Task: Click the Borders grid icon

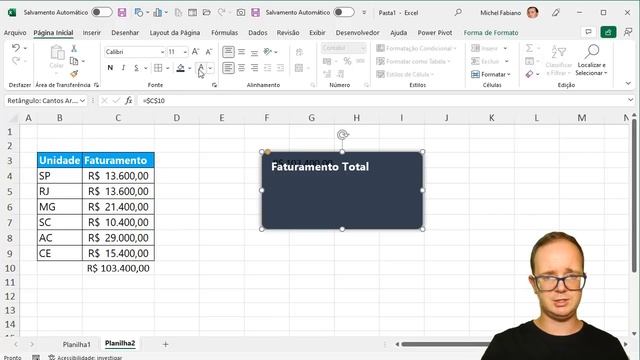Action: tap(158, 68)
